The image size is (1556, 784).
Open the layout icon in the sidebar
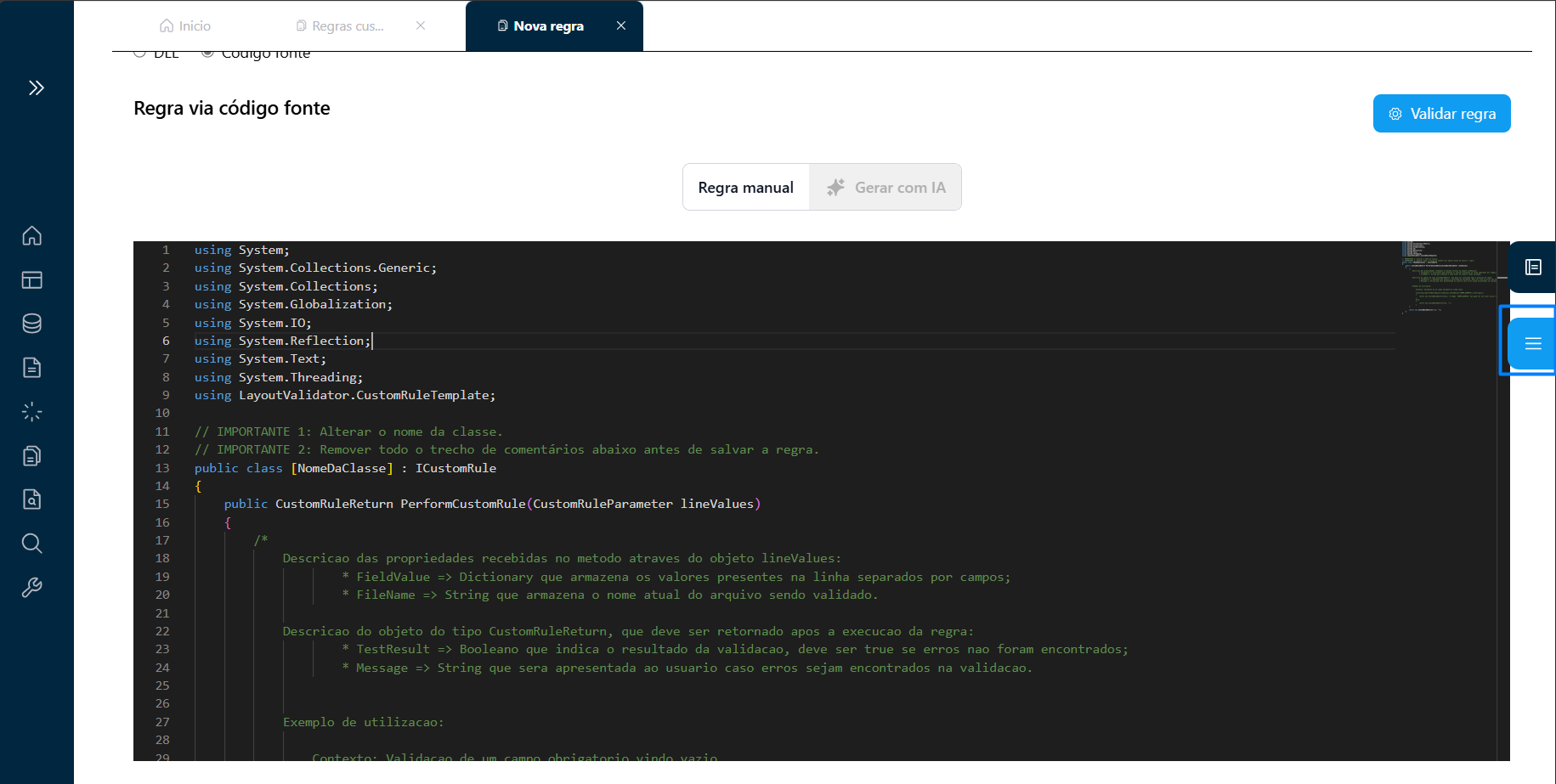point(32,279)
